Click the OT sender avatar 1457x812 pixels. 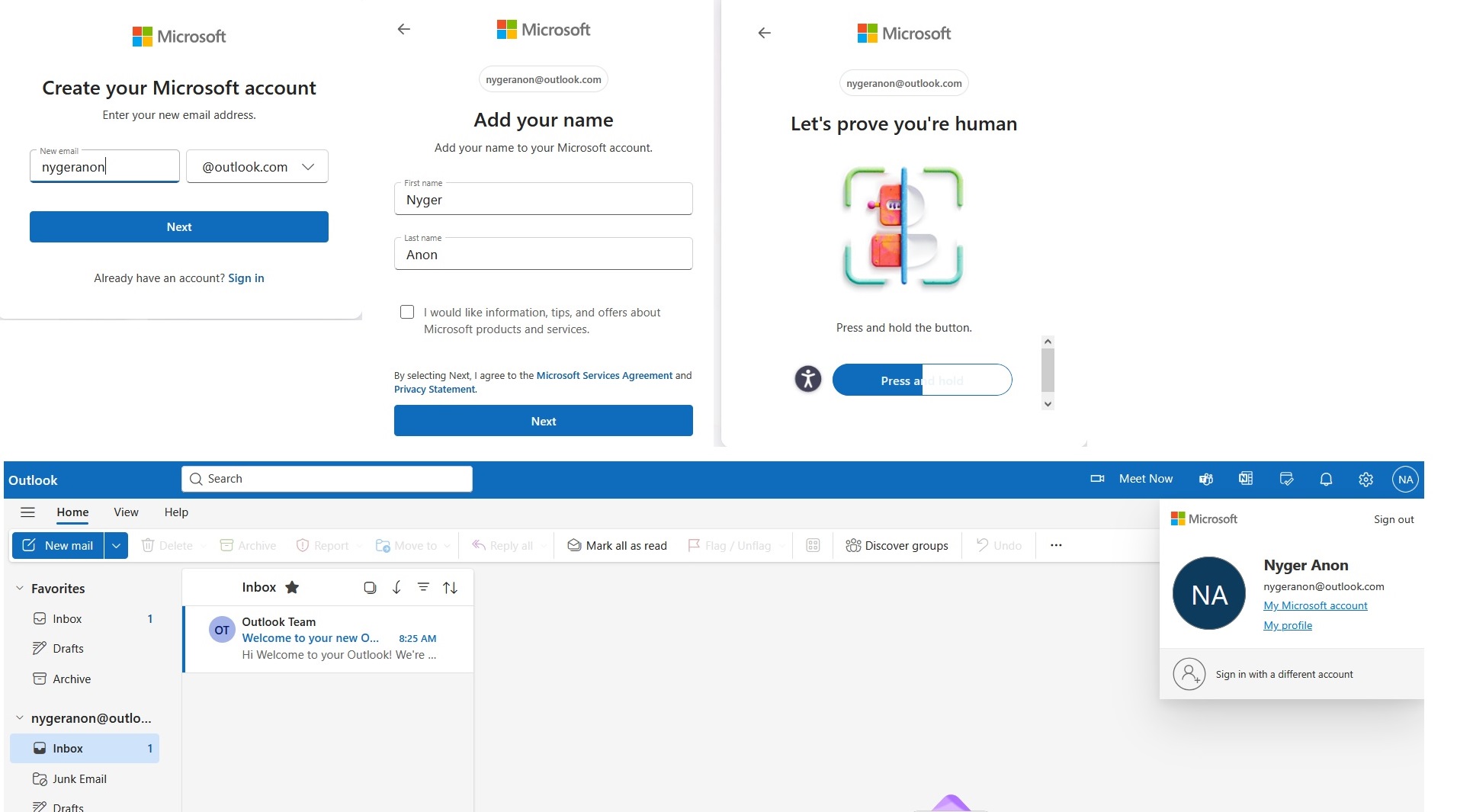(222, 630)
